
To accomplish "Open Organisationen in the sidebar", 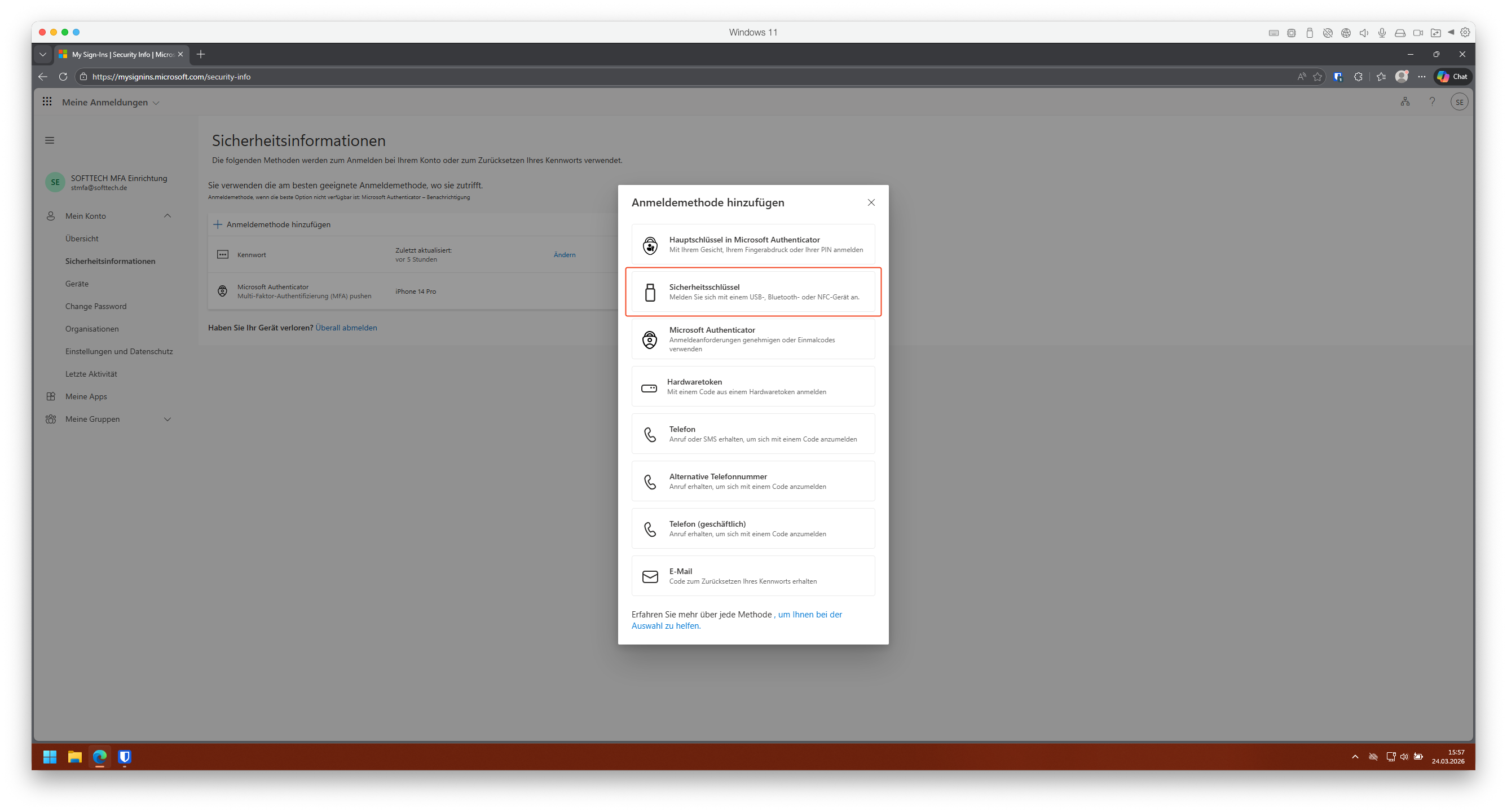I will click(92, 329).
